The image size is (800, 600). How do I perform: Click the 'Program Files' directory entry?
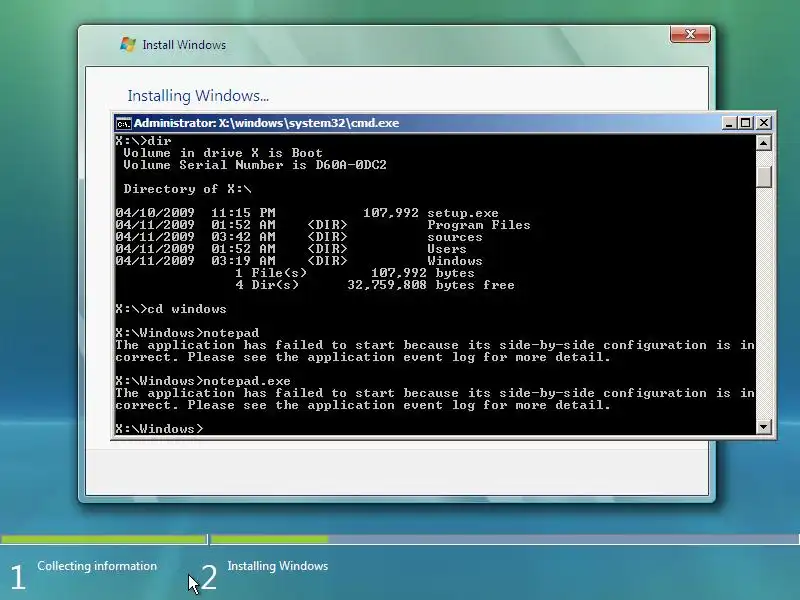pos(479,225)
